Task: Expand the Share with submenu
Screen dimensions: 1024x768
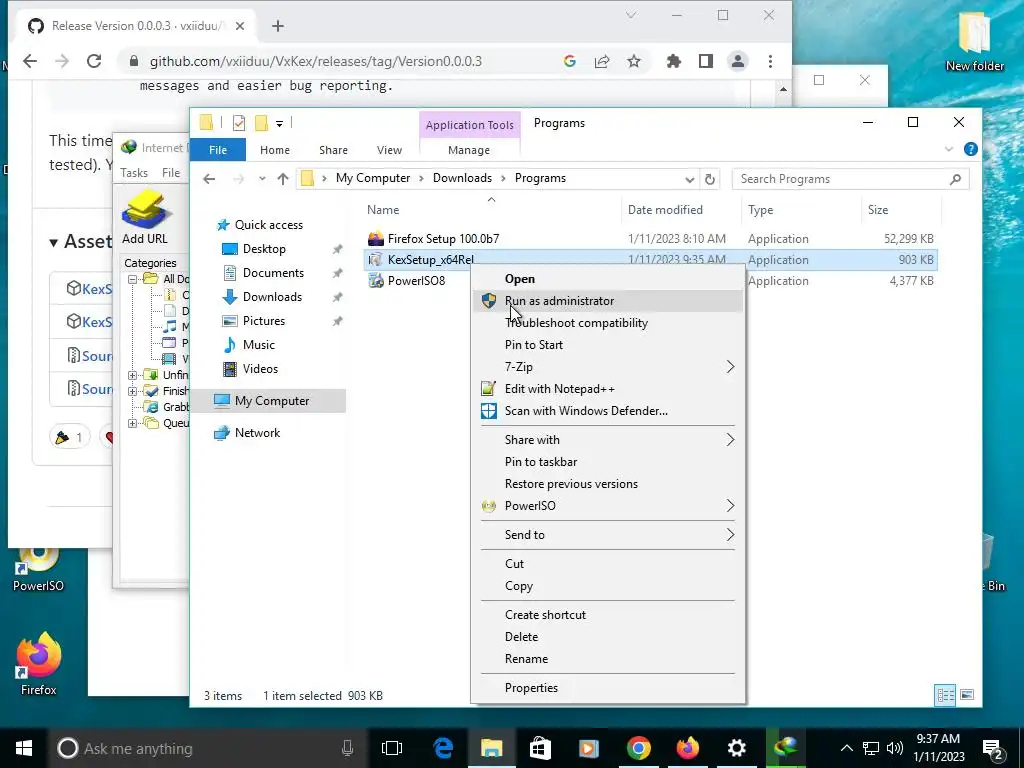Action: [607, 440]
